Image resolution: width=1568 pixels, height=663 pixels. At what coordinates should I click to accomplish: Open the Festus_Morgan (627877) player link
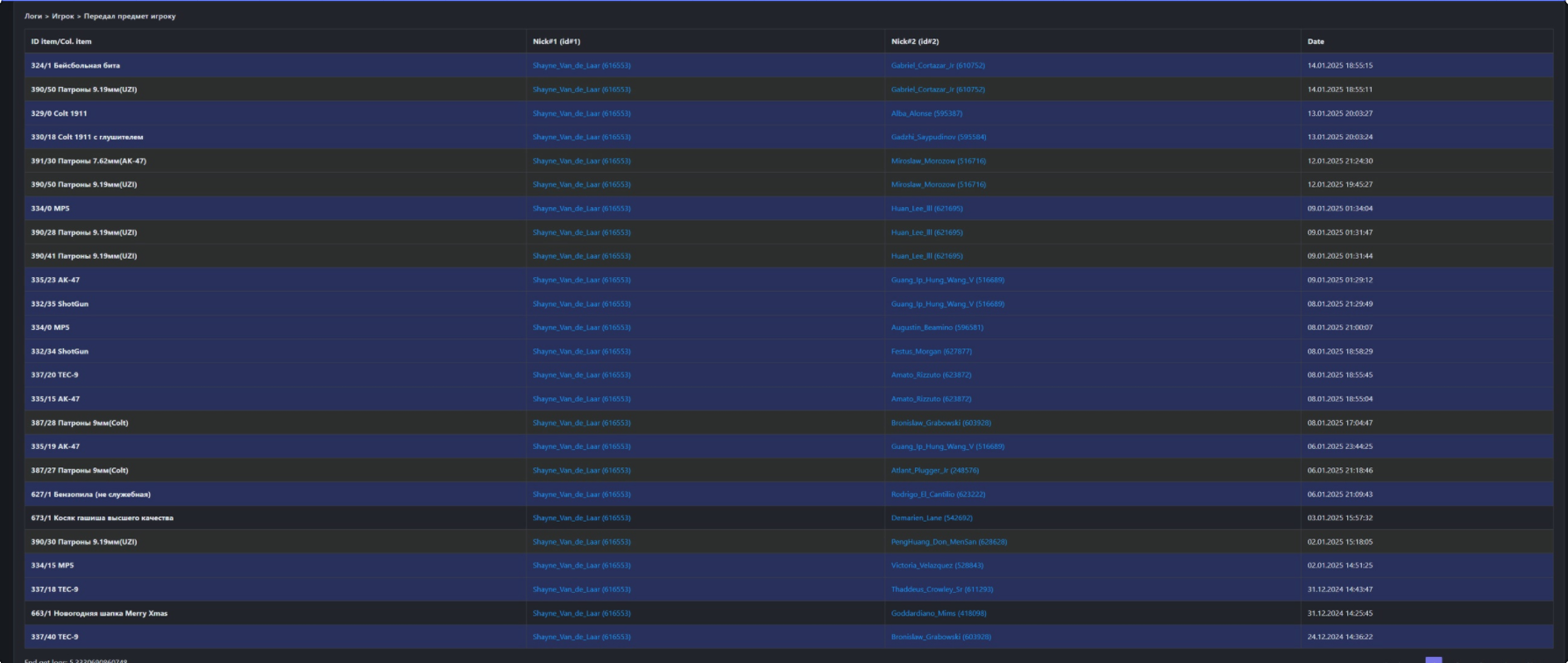[x=931, y=352]
